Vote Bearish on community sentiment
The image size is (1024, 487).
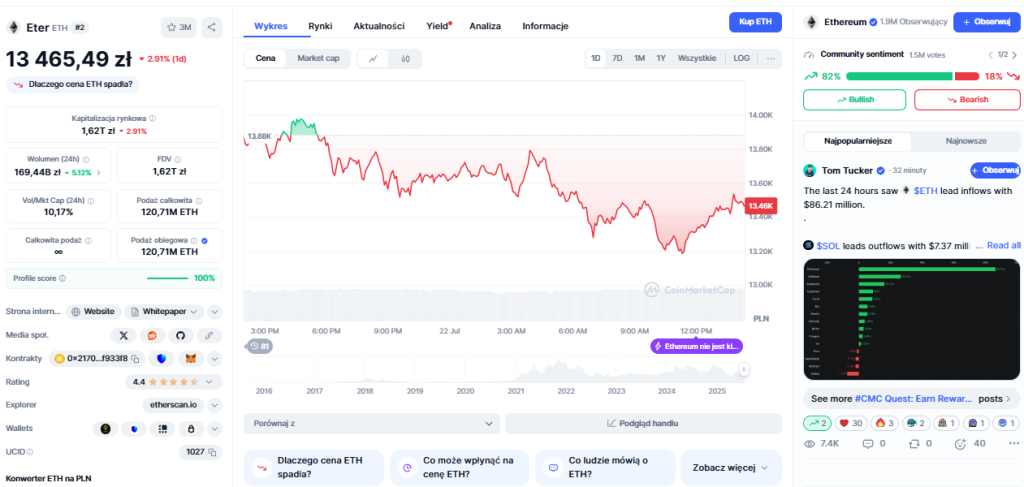coord(967,100)
